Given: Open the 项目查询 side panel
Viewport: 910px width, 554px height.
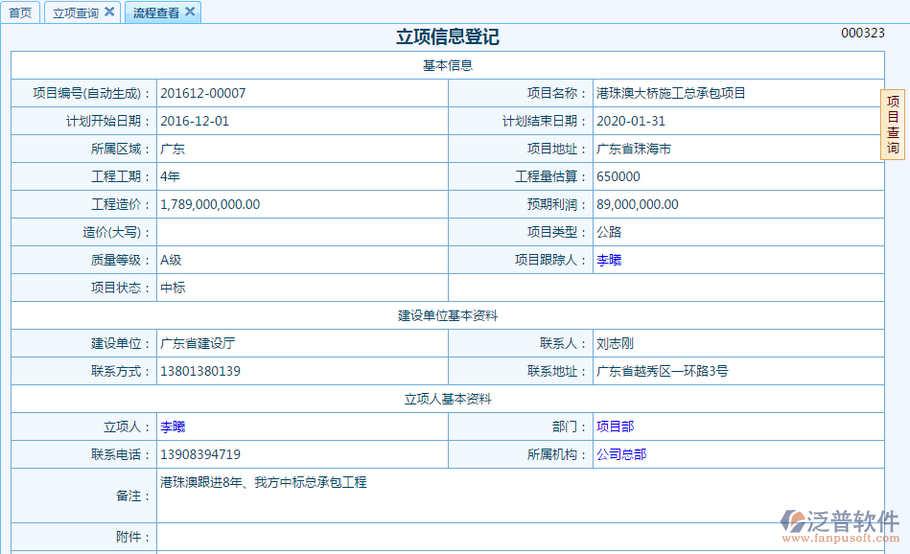Looking at the screenshot, I should pyautogui.click(x=893, y=125).
